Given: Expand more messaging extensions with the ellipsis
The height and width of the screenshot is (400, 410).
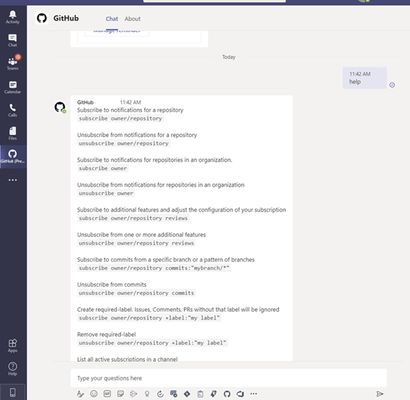Looking at the screenshot, I should coord(254,394).
